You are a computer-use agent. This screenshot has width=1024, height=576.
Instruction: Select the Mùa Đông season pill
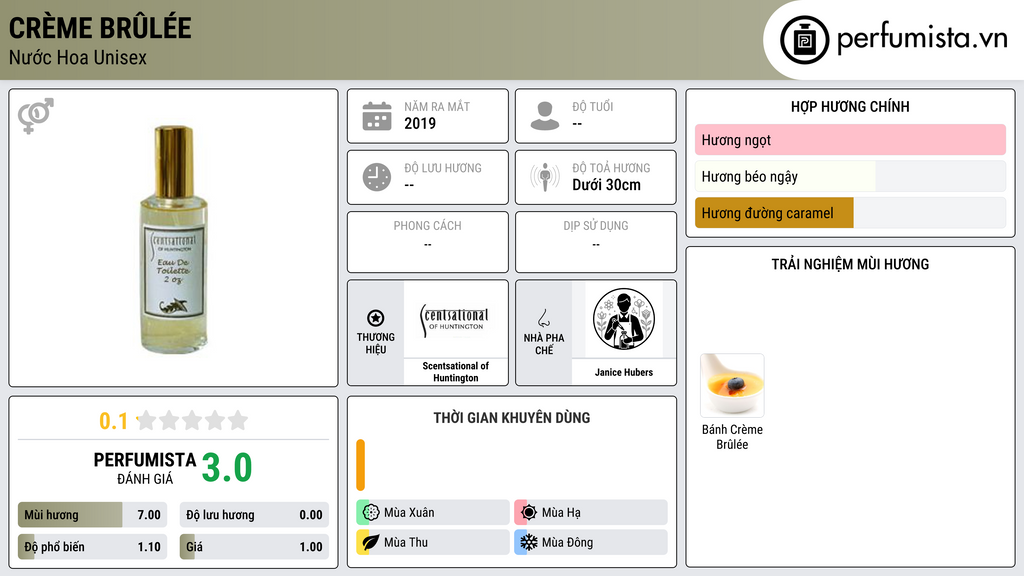pyautogui.click(x=591, y=542)
